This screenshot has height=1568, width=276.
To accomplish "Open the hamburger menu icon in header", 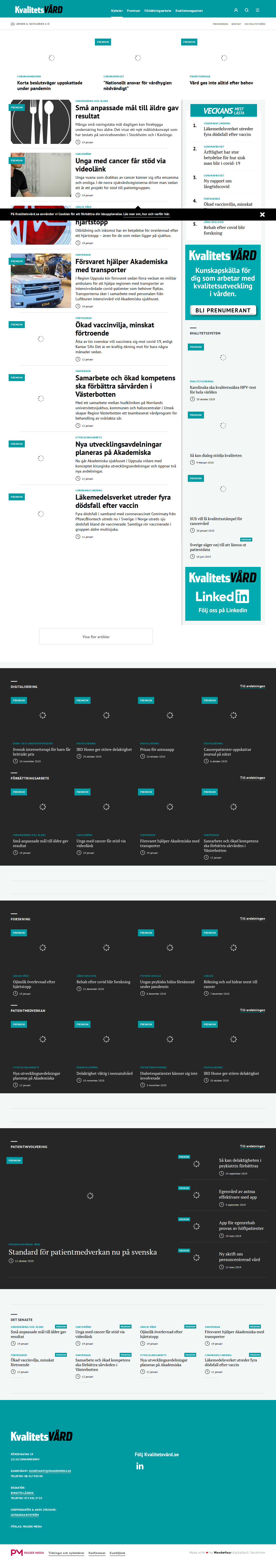I will point(258,10).
